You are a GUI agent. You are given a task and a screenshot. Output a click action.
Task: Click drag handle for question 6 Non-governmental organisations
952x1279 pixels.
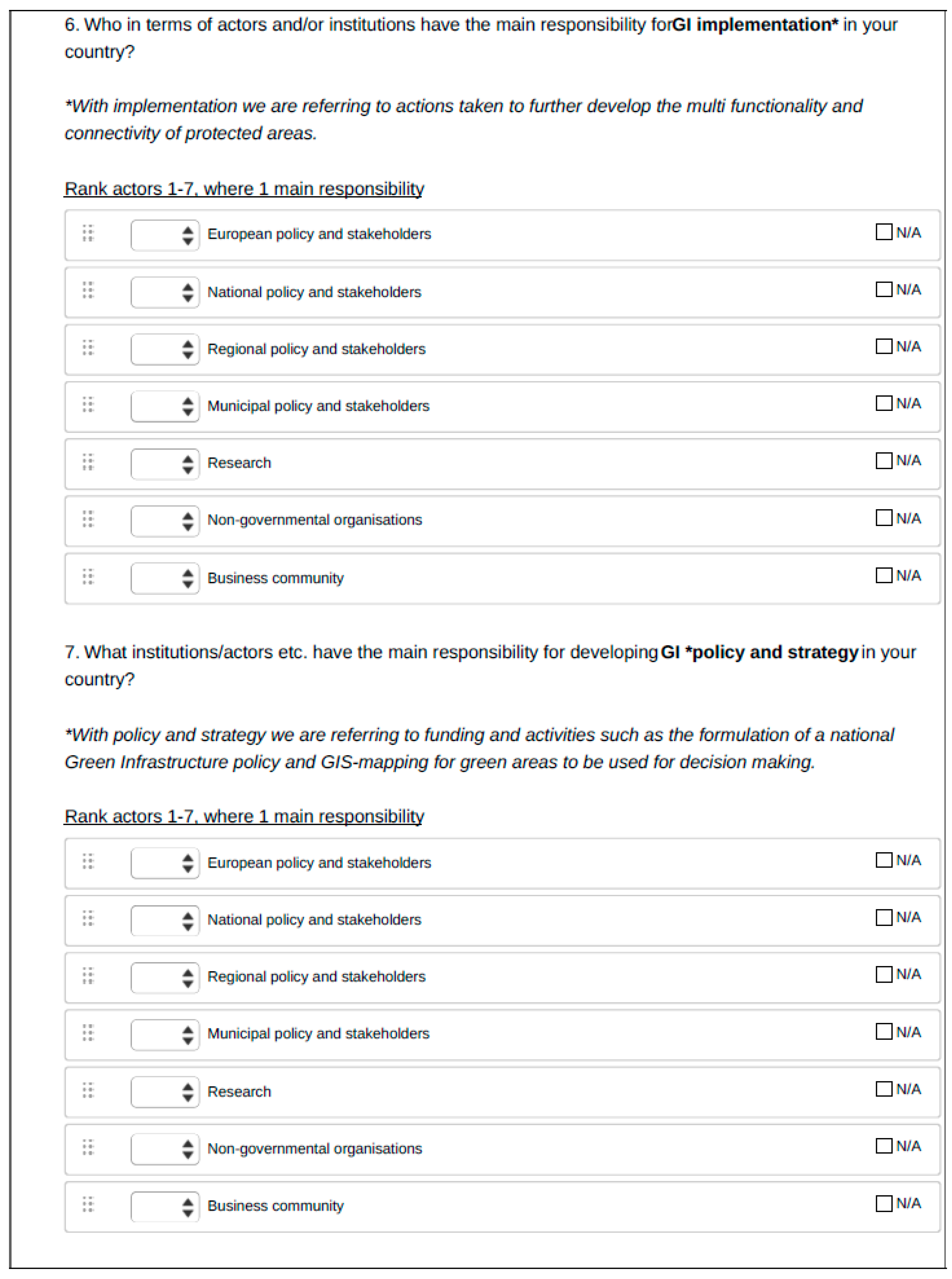click(88, 519)
